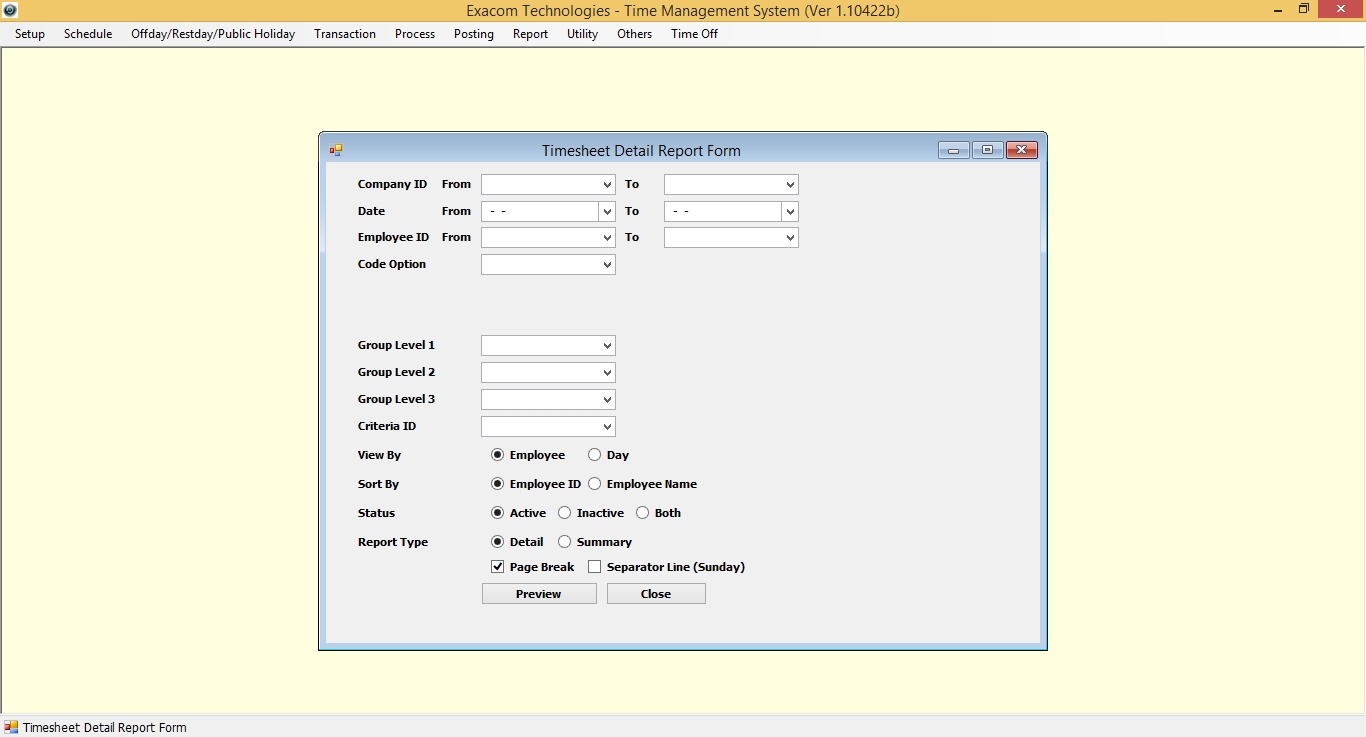The height and width of the screenshot is (737, 1366).
Task: Expand the Company ID From dropdown
Action: 607,185
